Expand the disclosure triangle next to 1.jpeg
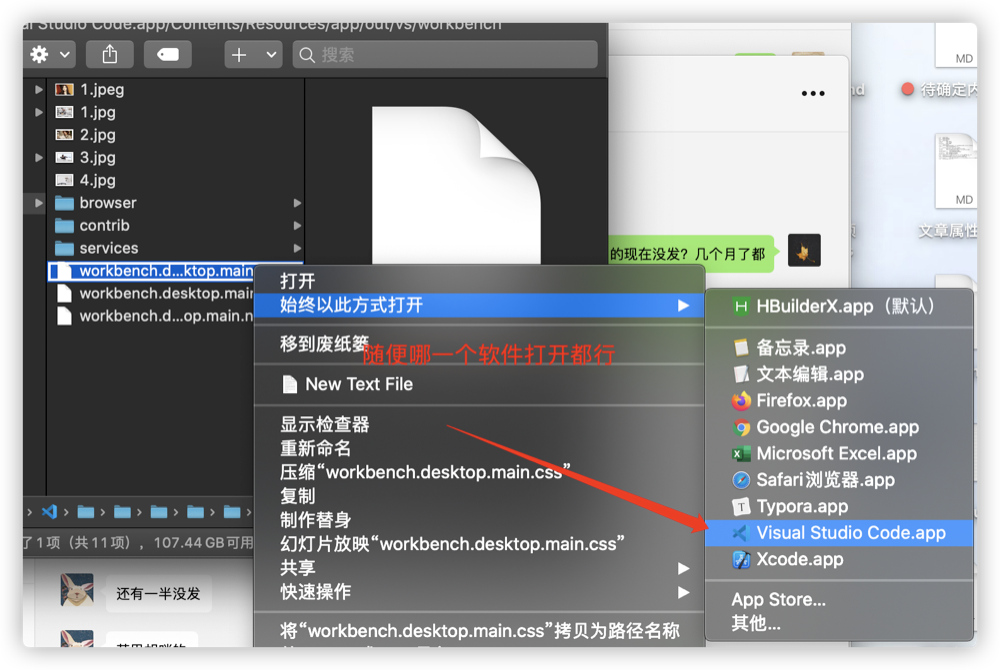The image size is (1000, 670). coord(39,89)
